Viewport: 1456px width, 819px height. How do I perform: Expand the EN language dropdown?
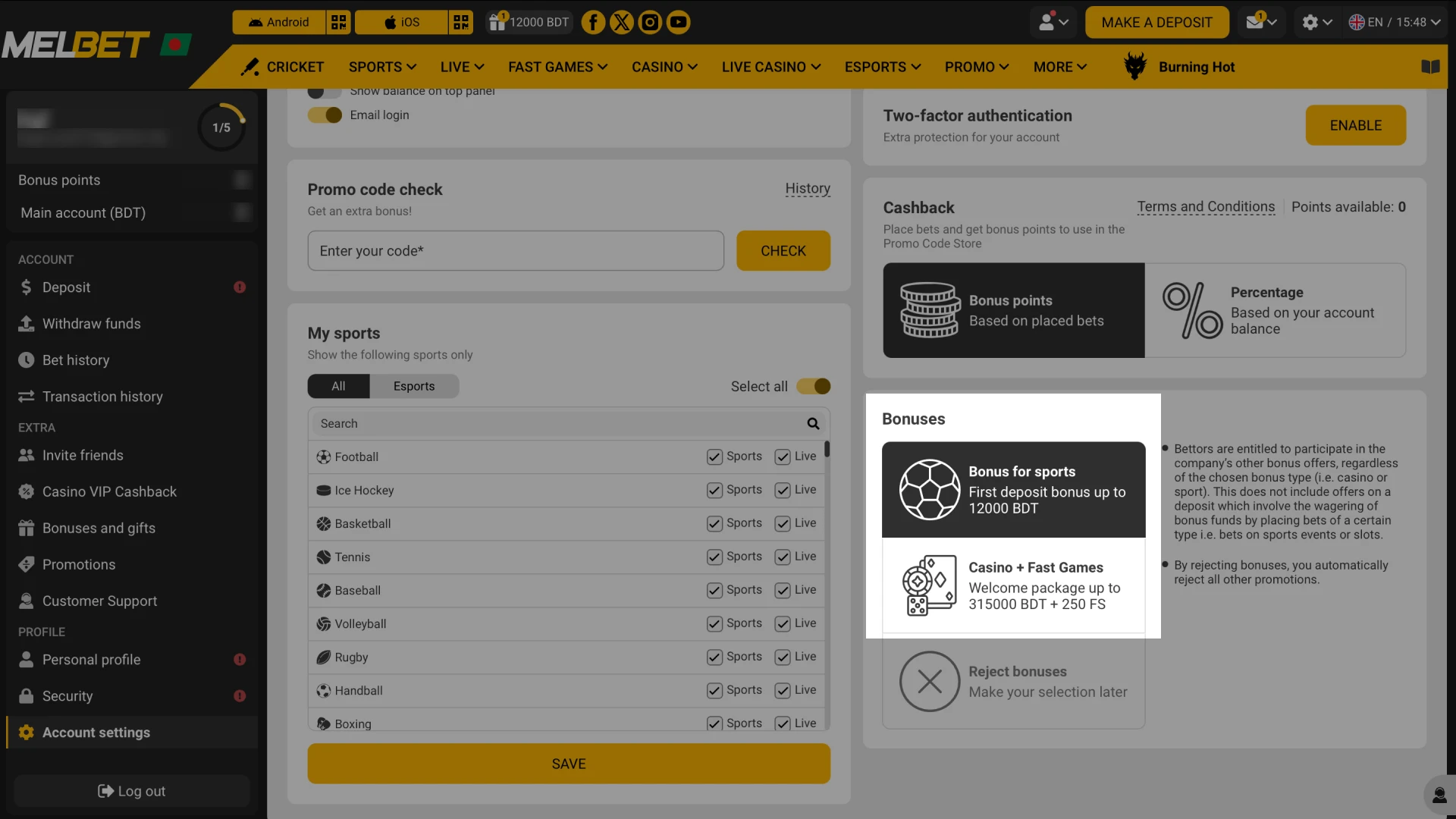tap(1395, 22)
